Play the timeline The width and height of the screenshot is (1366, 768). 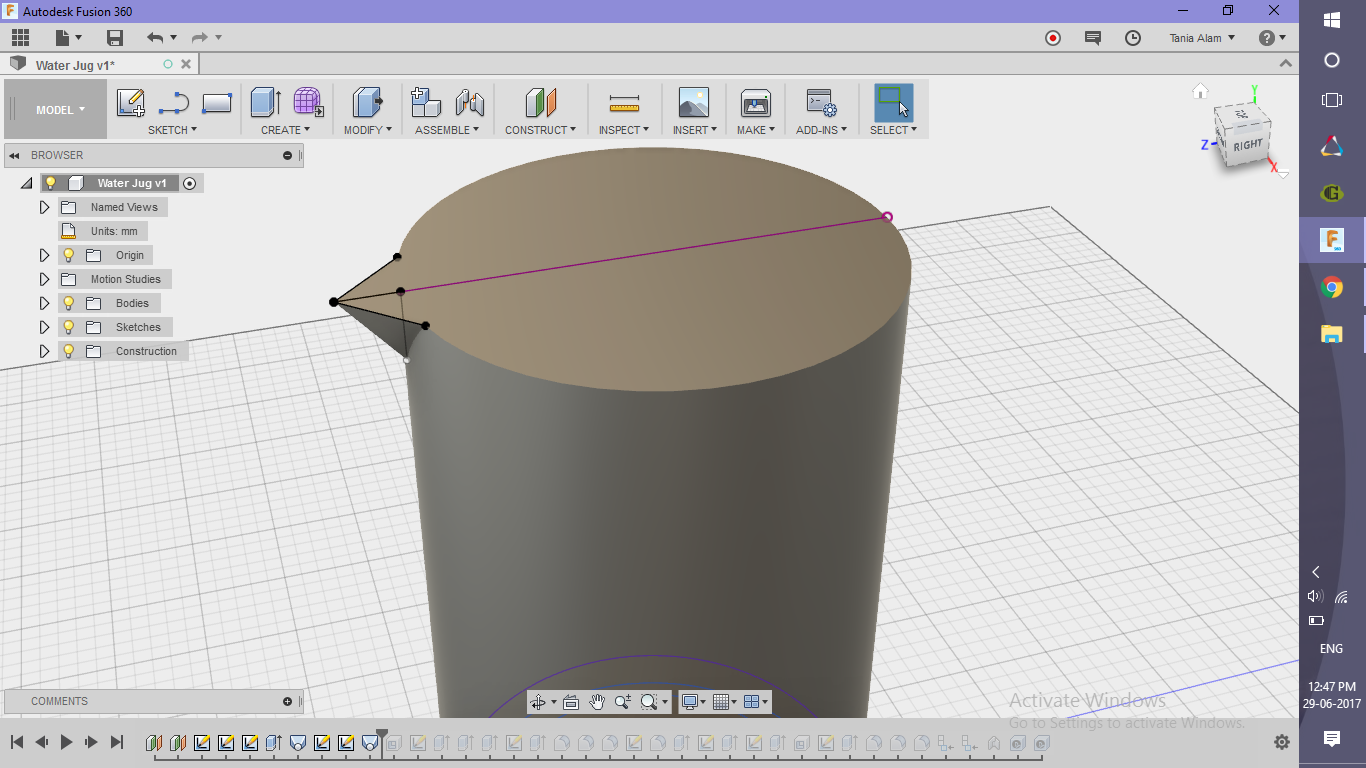(67, 742)
